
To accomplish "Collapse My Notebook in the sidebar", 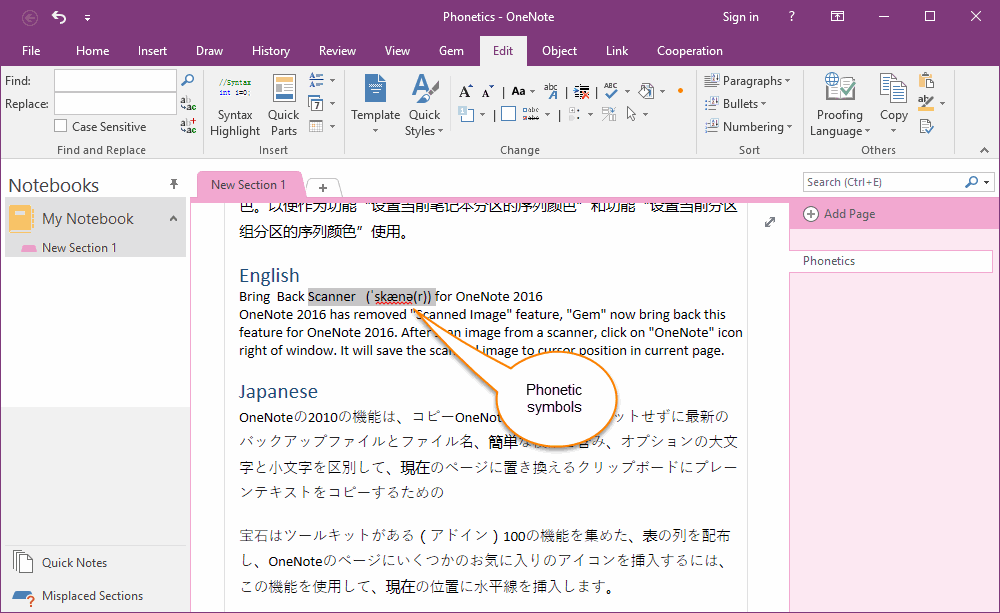I will pyautogui.click(x=172, y=218).
